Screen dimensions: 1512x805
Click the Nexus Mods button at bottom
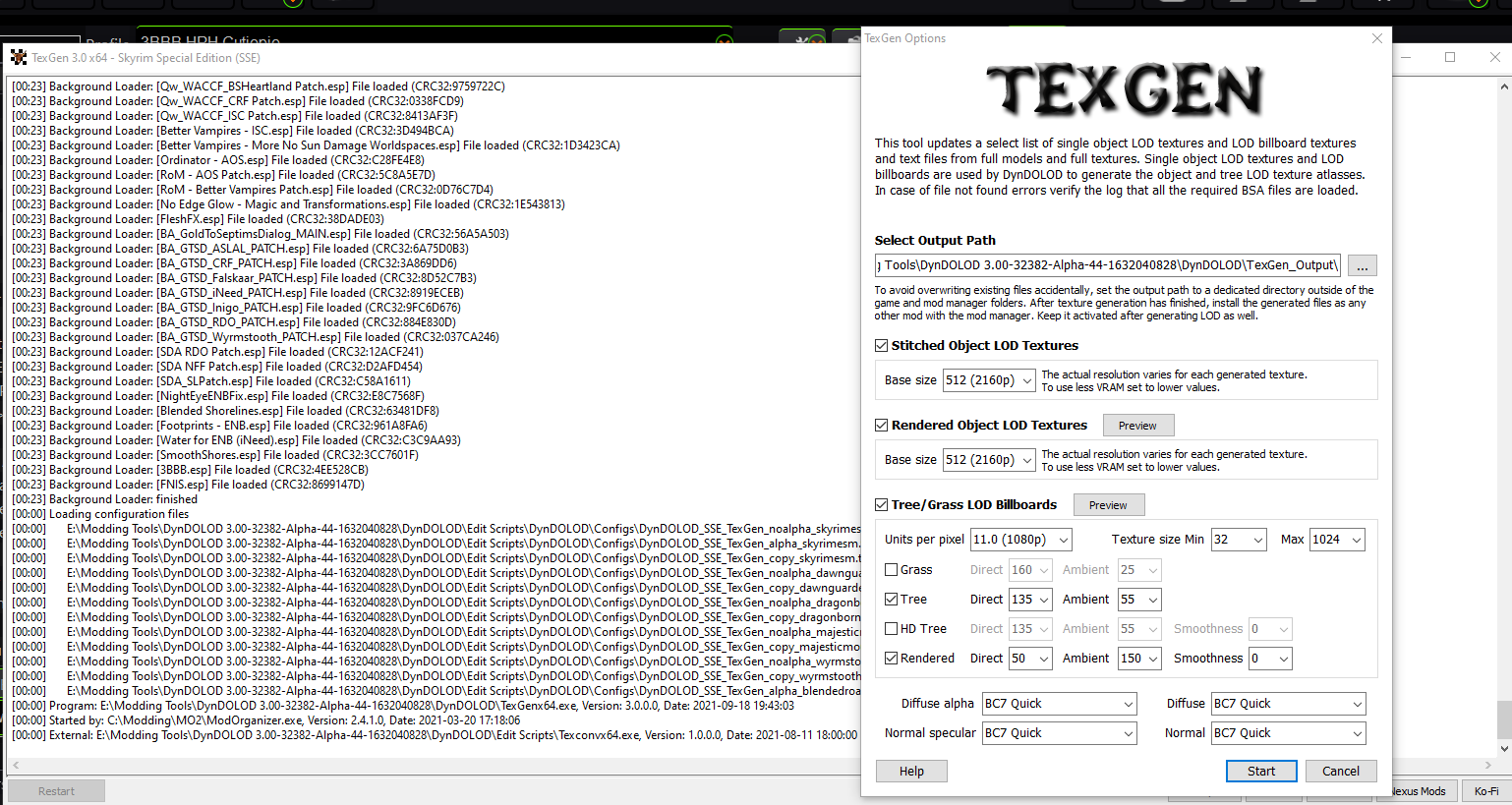click(x=1418, y=791)
